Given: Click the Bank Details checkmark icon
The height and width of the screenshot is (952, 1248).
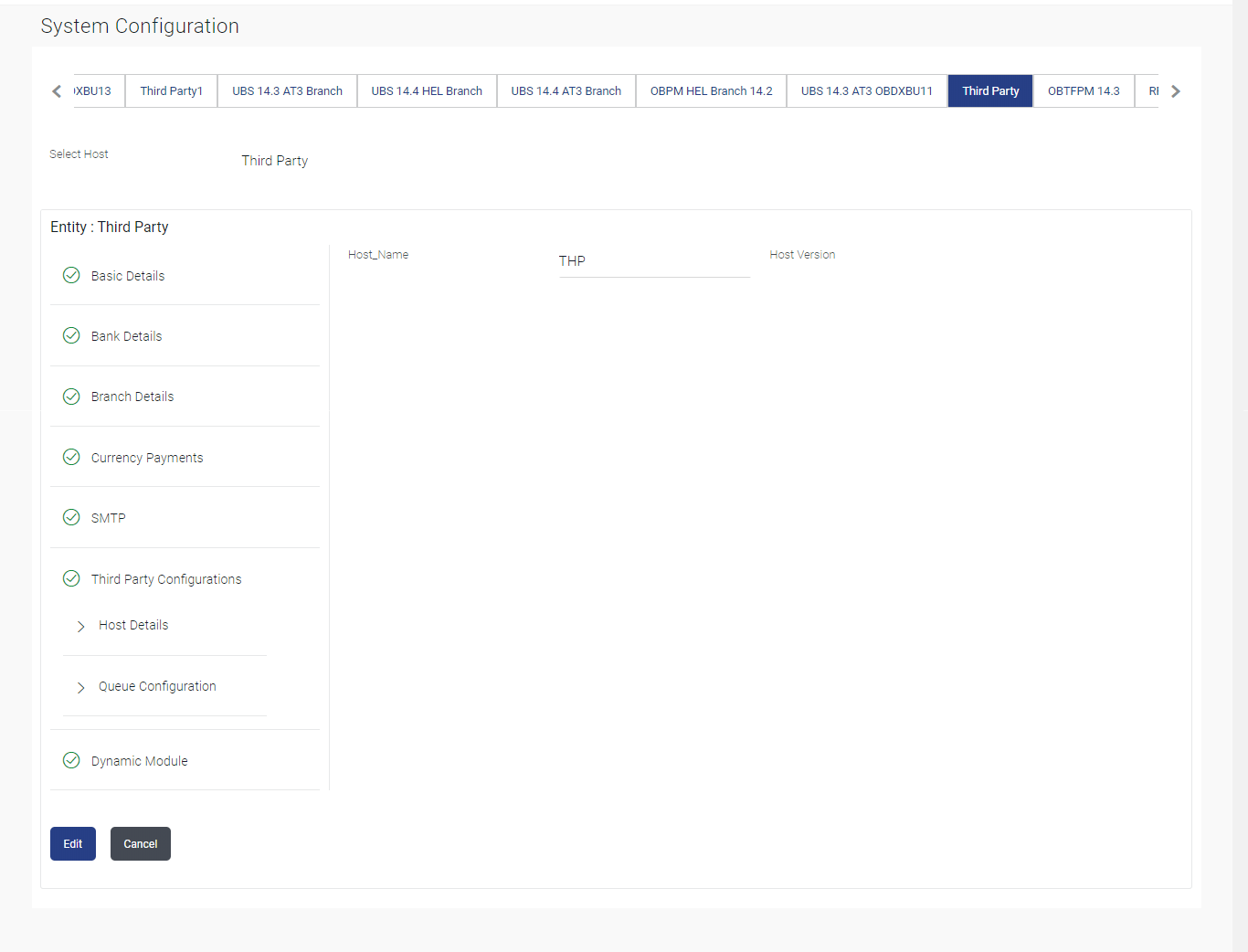Looking at the screenshot, I should click(x=71, y=335).
